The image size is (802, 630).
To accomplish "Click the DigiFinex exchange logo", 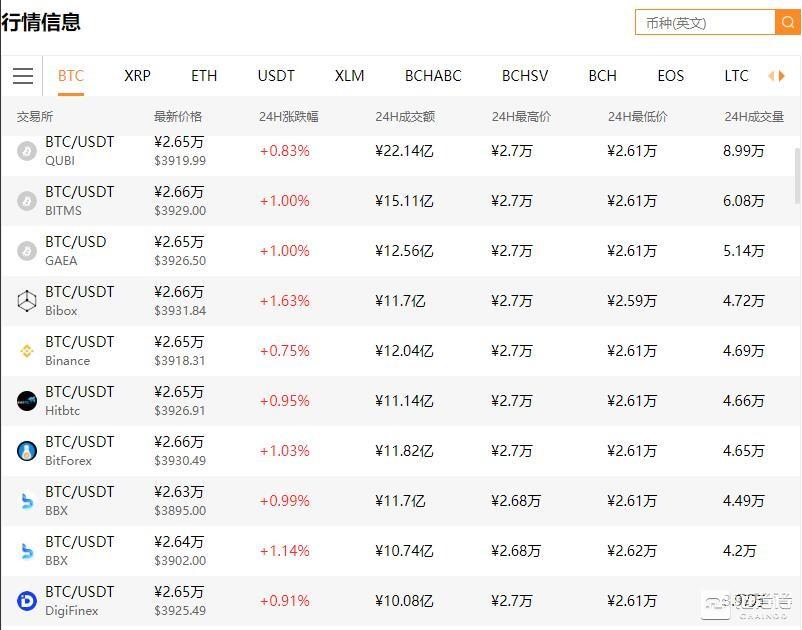I will point(27,601).
